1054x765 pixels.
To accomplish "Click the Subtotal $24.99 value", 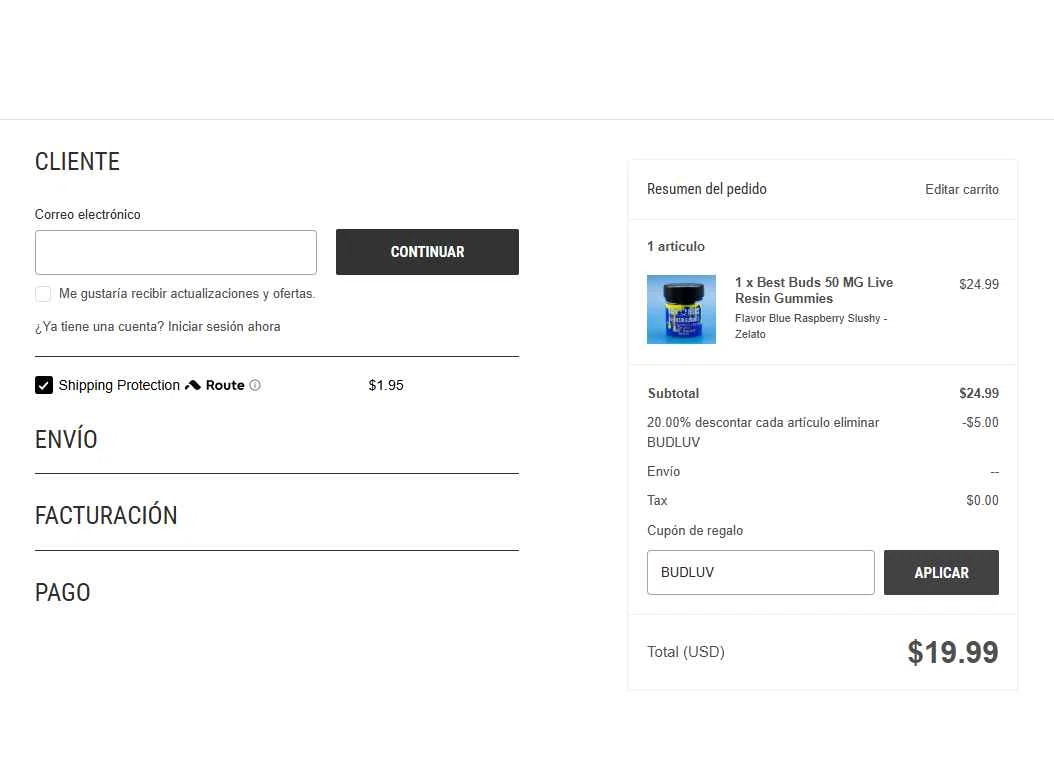I will [x=979, y=393].
